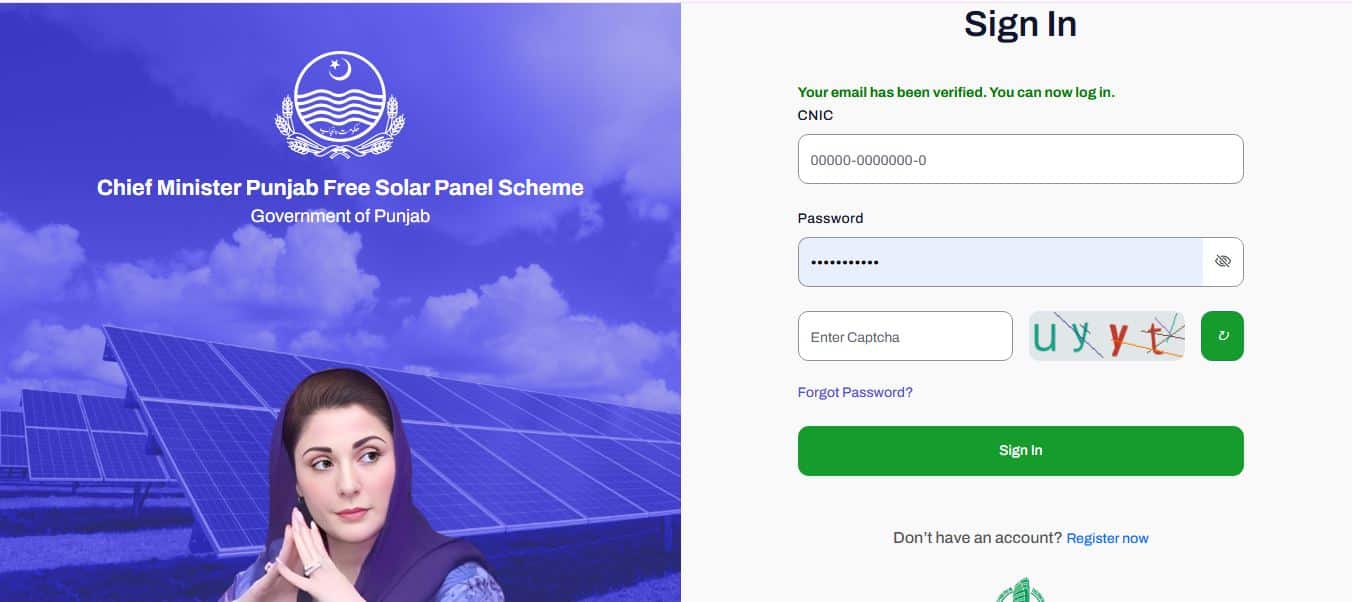
Task: Select the password input field
Action: 1000,261
